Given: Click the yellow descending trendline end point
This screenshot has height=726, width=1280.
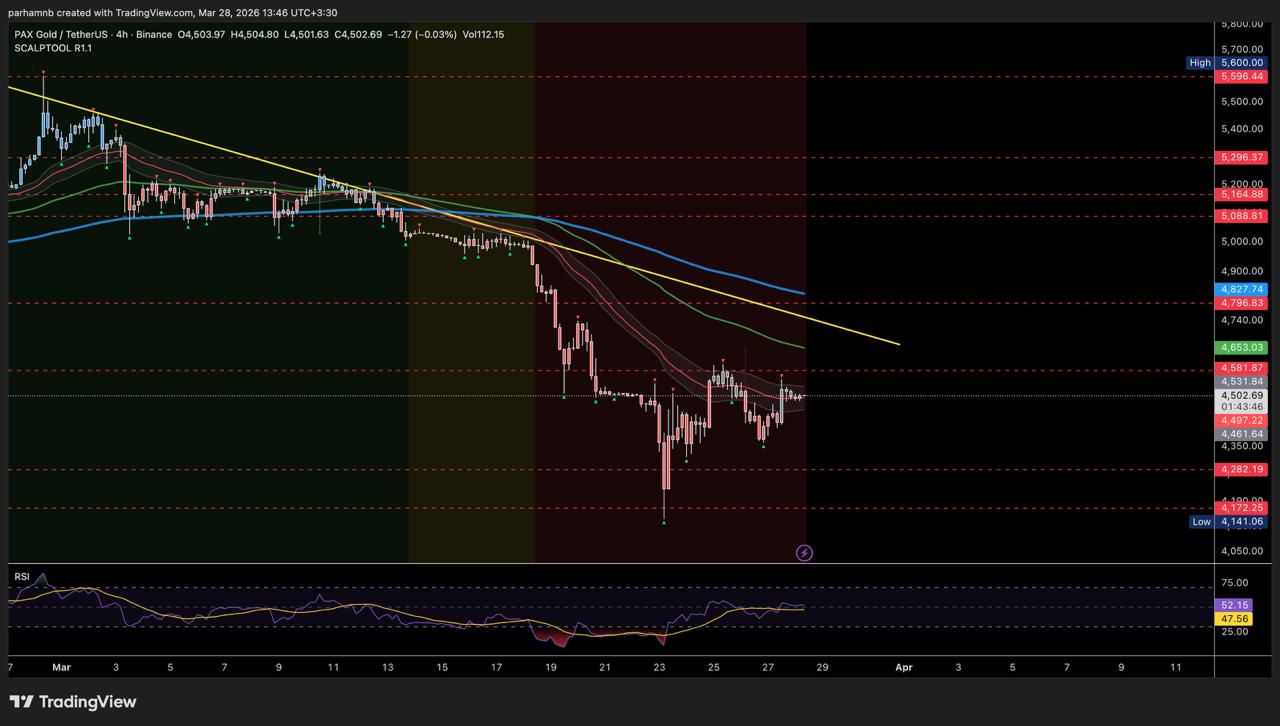Looking at the screenshot, I should [899, 344].
